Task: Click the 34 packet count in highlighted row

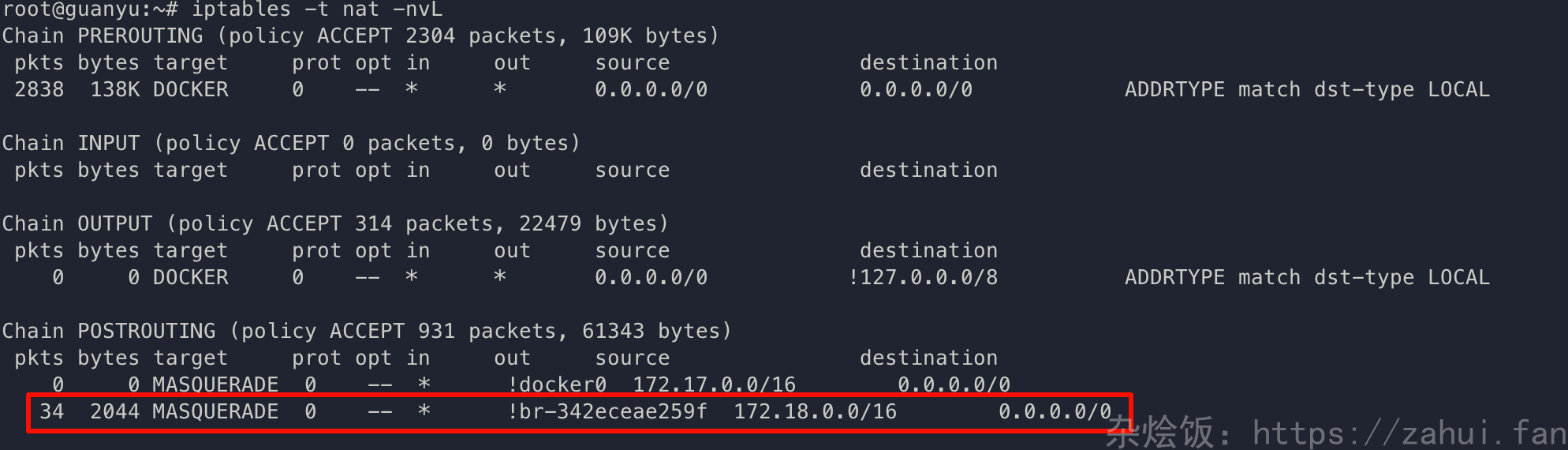Action: [x=52, y=412]
